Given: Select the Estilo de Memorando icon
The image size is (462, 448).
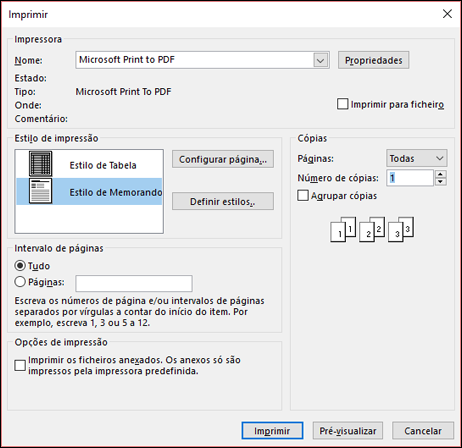Looking at the screenshot, I should point(40,191).
